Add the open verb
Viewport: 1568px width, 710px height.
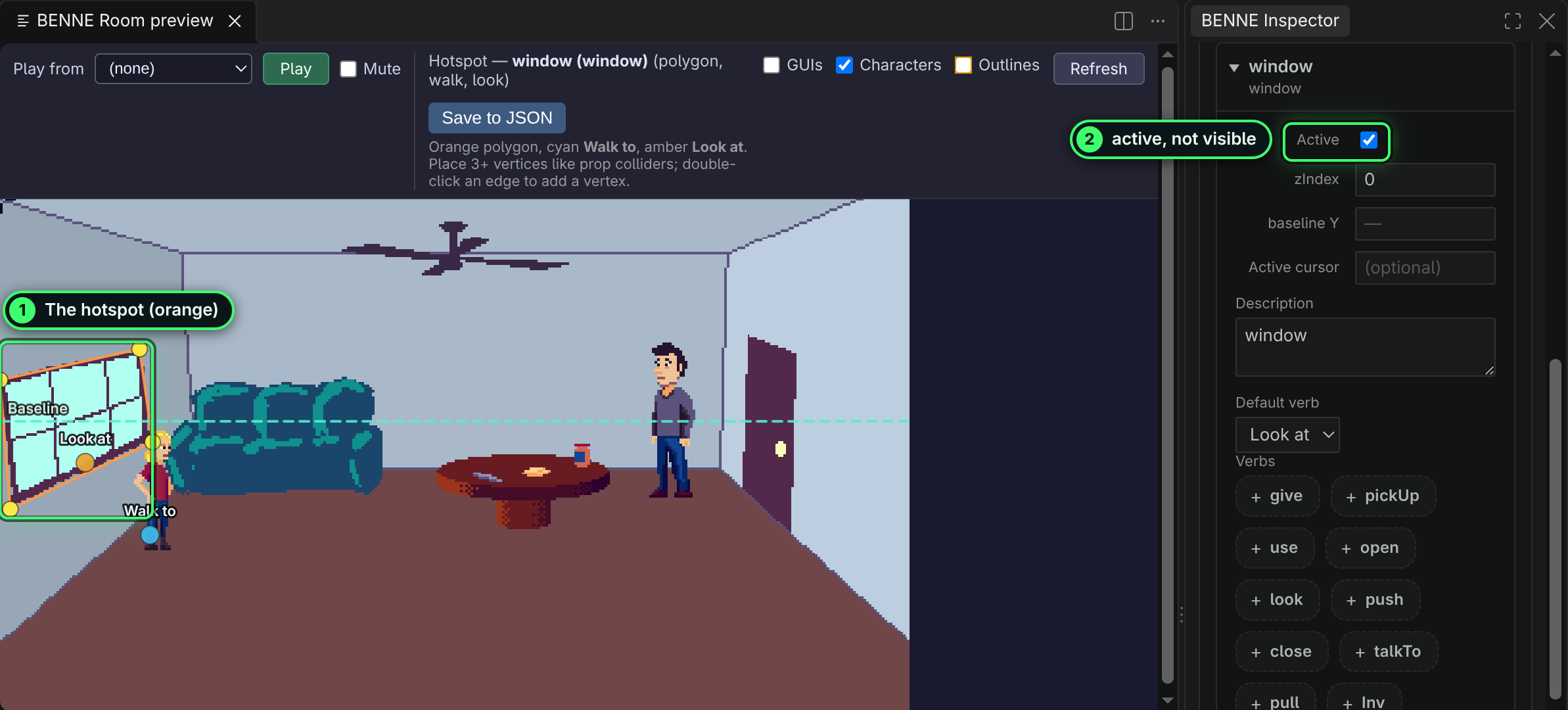(1370, 548)
